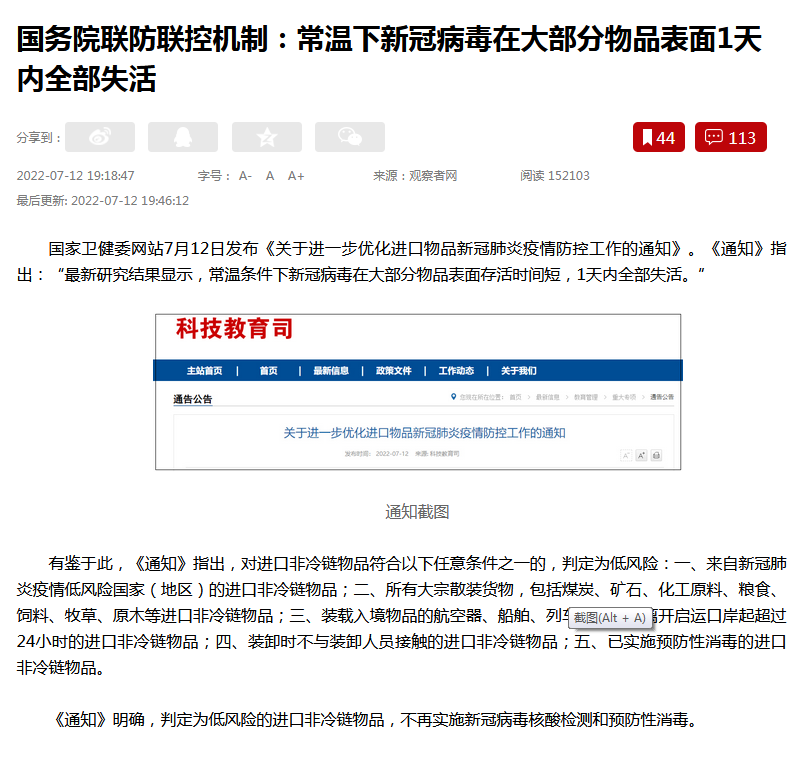Click the 截图(Alt + A) tooltip
812x773 pixels.
[610, 618]
